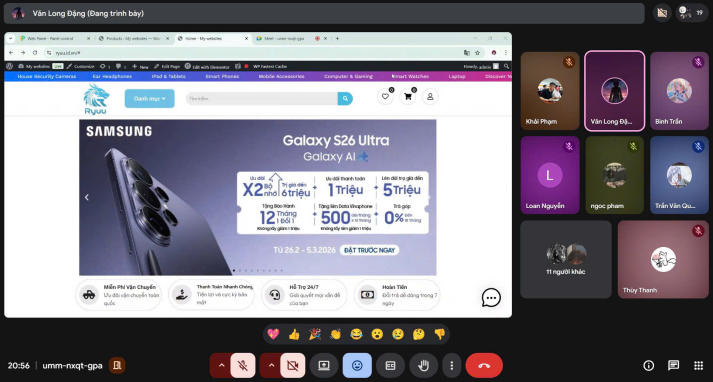The width and height of the screenshot is (713, 382).
Task: Send the surprised face reaction
Action: (x=377, y=334)
